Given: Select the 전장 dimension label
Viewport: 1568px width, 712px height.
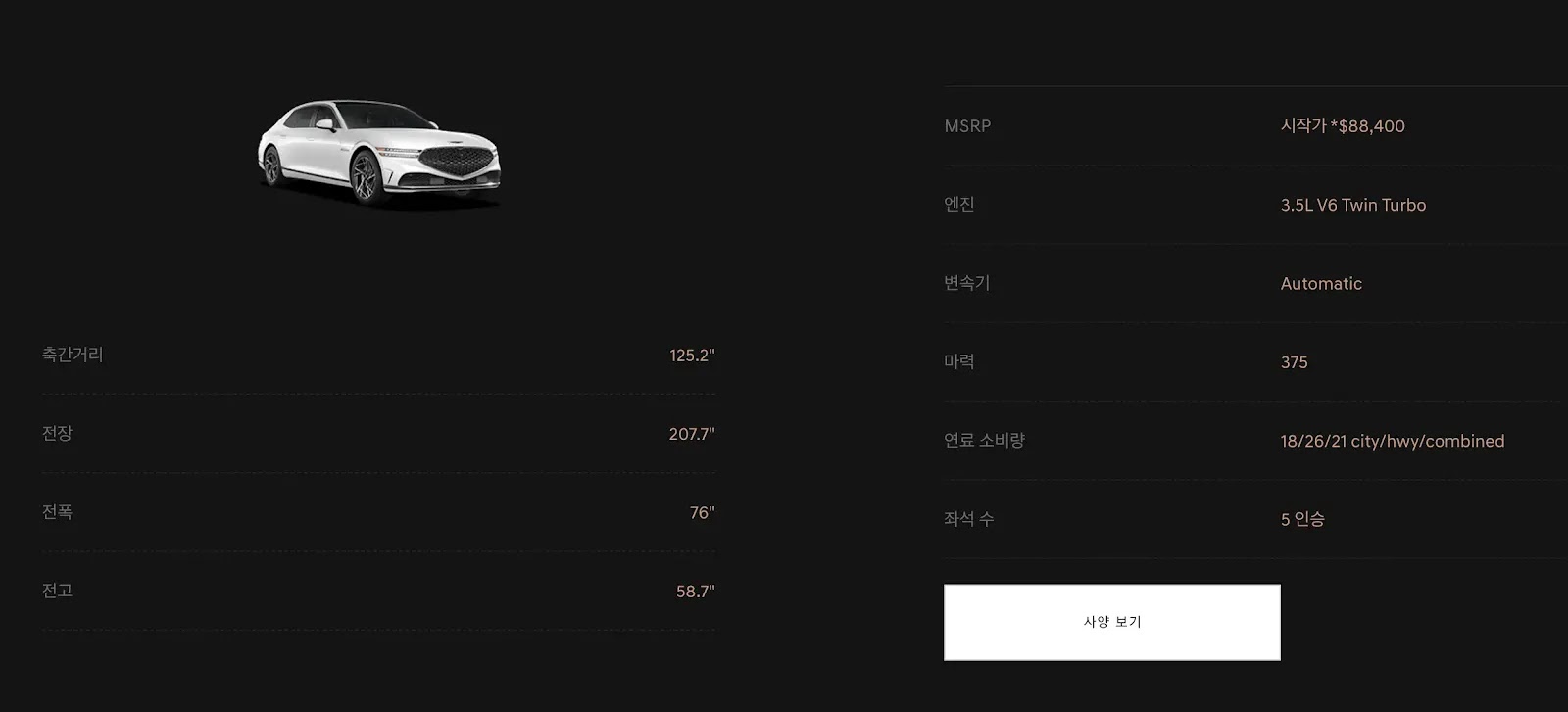Looking at the screenshot, I should point(57,433).
